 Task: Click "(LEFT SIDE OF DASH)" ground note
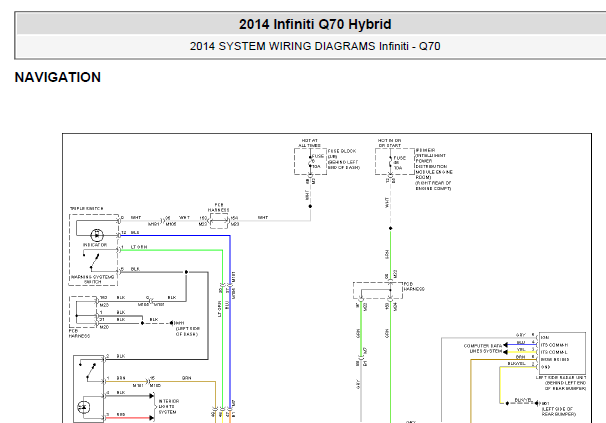tap(188, 331)
